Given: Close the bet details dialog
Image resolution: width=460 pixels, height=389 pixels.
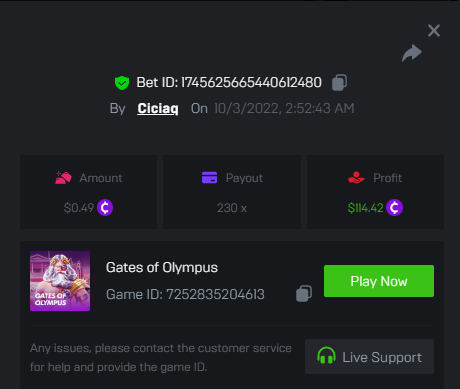Looking at the screenshot, I should 434,31.
